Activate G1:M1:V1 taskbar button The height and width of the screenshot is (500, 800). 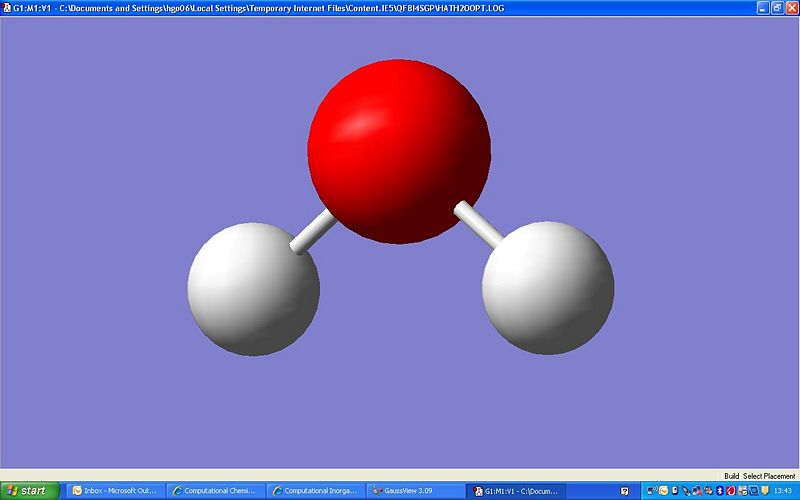coord(516,491)
